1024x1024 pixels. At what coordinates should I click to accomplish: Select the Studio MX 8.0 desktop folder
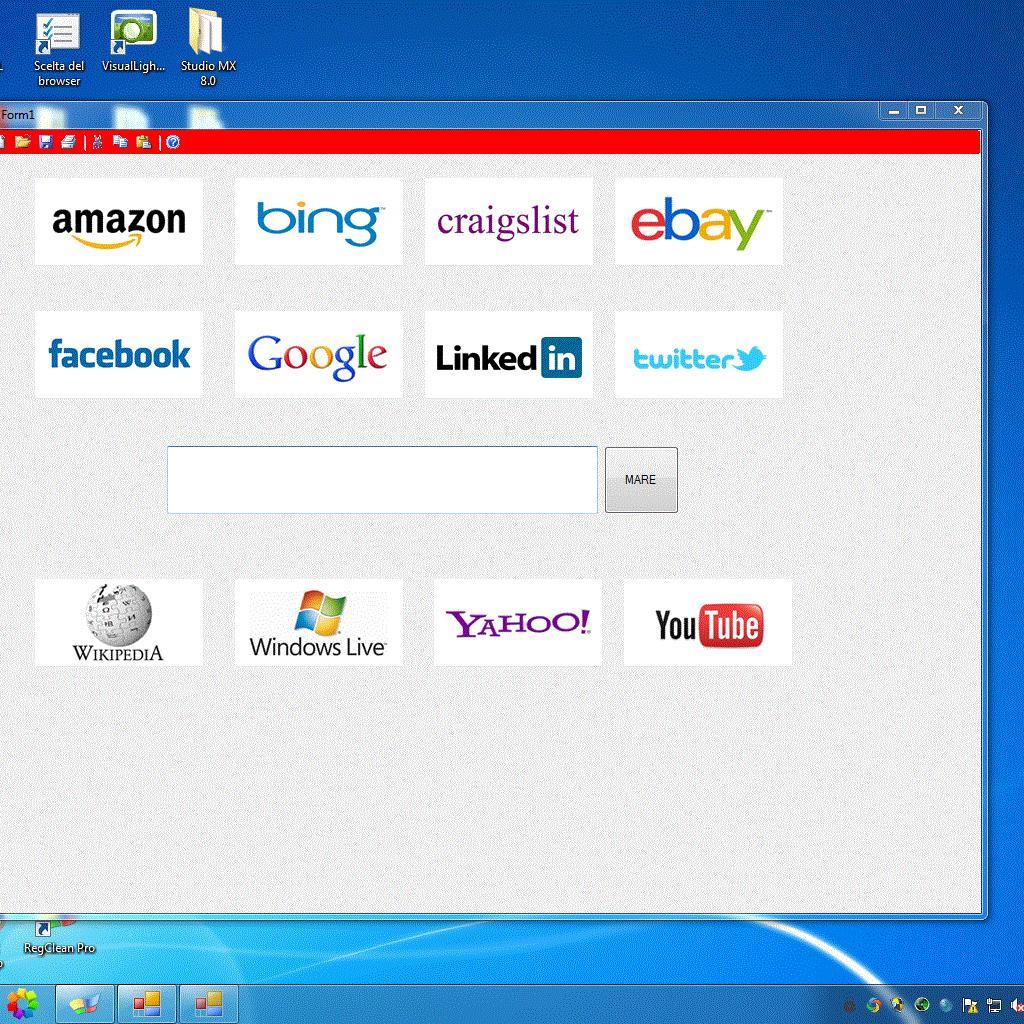[208, 48]
